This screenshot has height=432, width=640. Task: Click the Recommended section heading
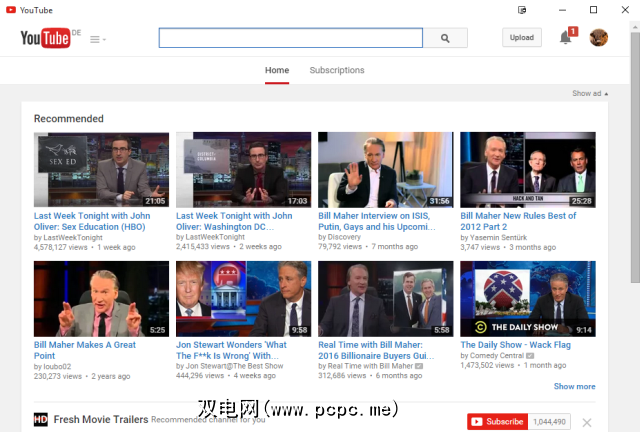point(69,118)
